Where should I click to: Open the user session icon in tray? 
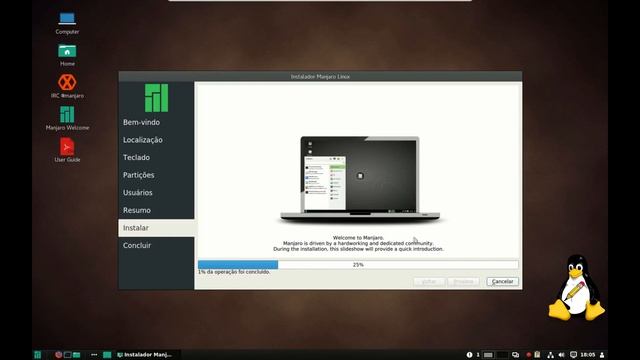tap(602, 355)
